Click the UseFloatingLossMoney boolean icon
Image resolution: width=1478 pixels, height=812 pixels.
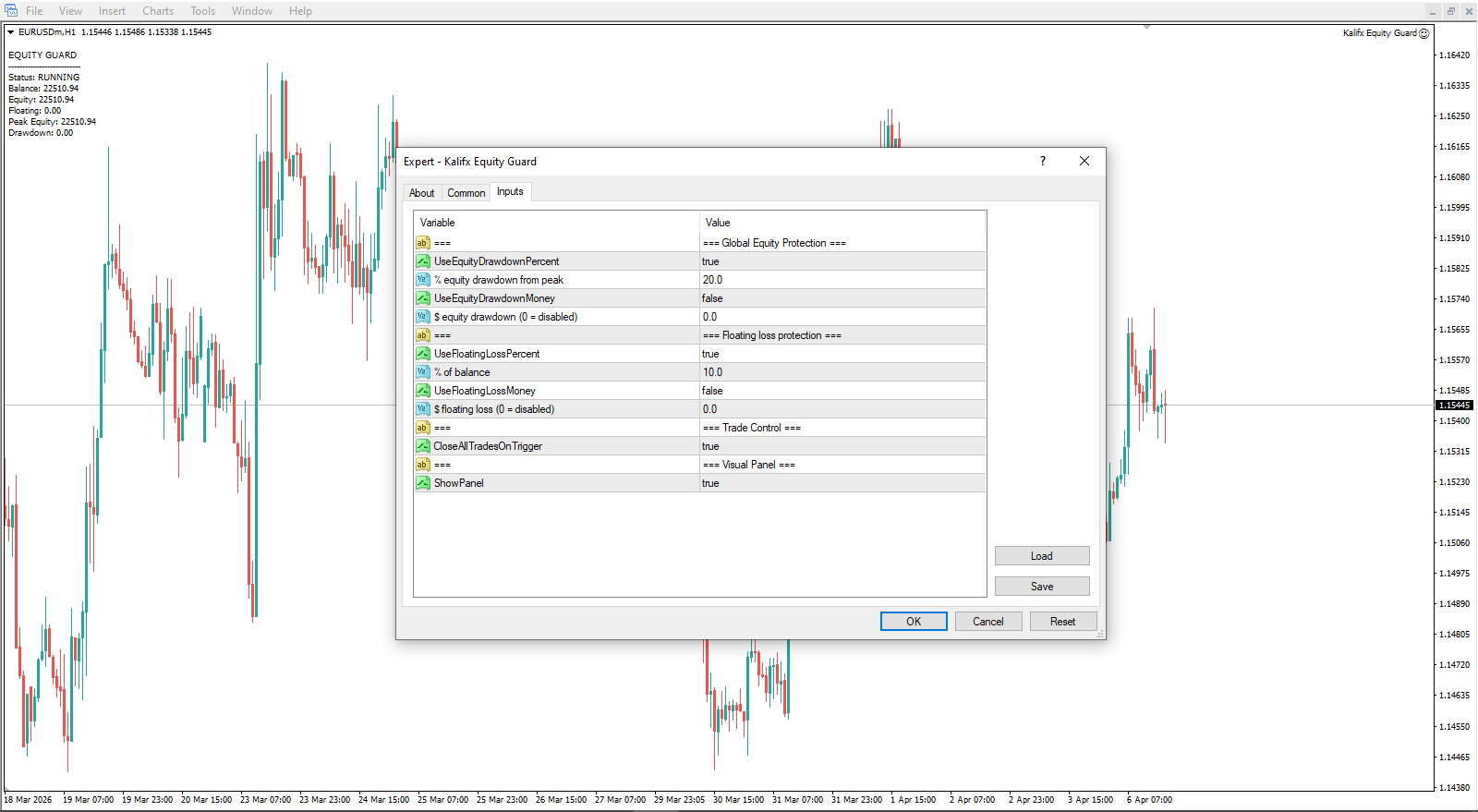pyautogui.click(x=422, y=391)
